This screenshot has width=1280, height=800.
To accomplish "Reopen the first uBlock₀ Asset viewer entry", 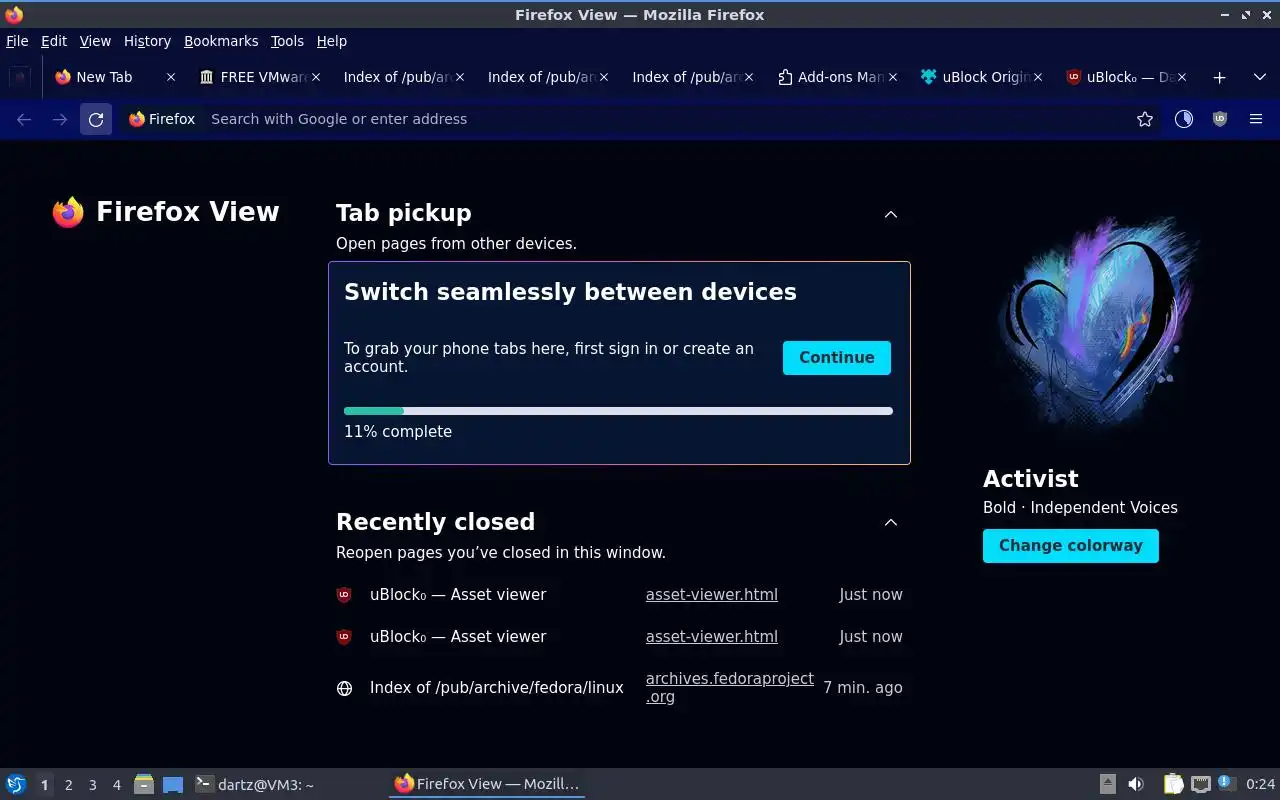I will coord(620,595).
